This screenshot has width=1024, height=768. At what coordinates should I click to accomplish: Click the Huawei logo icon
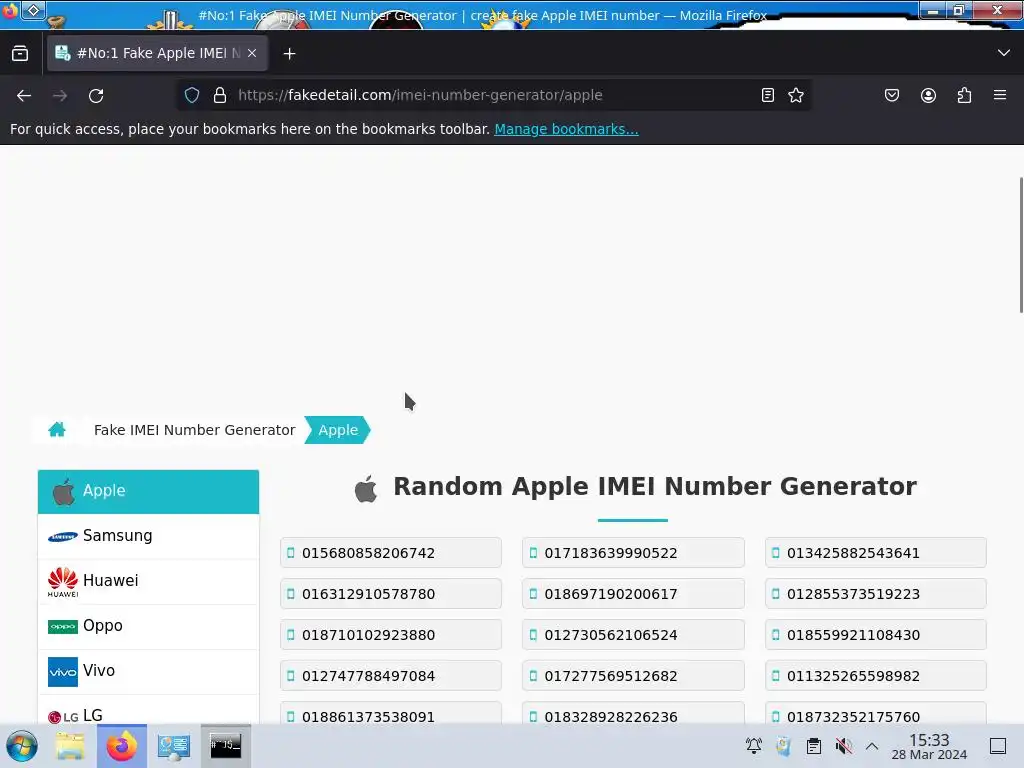[63, 581]
